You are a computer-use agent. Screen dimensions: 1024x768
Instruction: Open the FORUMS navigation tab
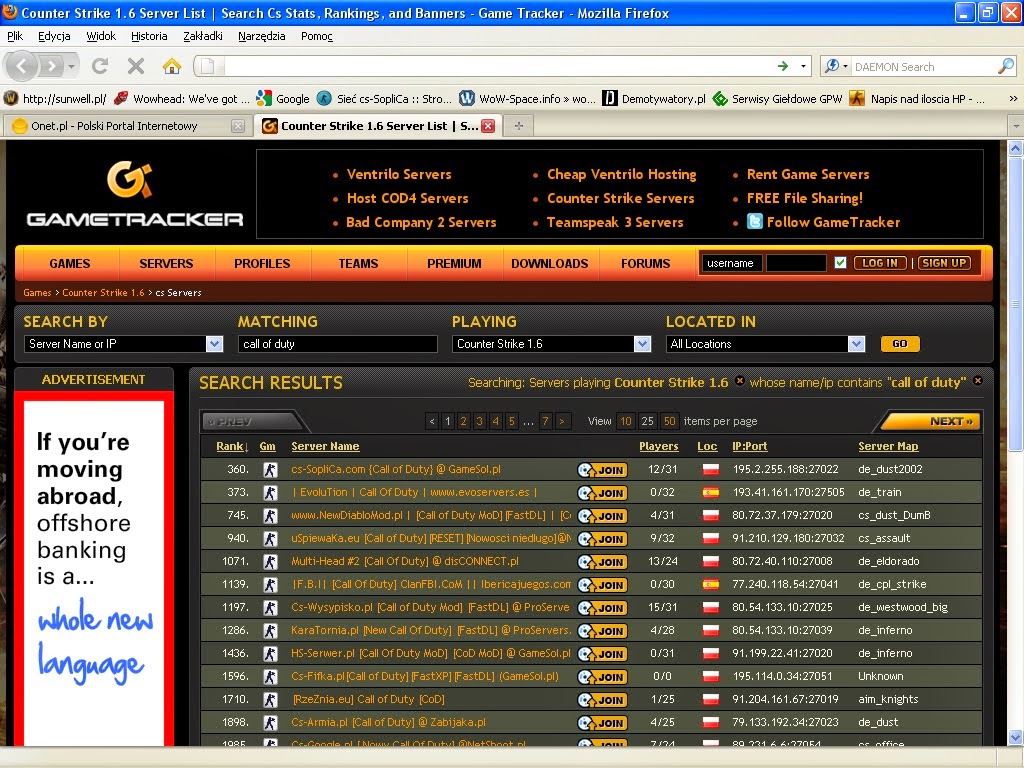(645, 264)
